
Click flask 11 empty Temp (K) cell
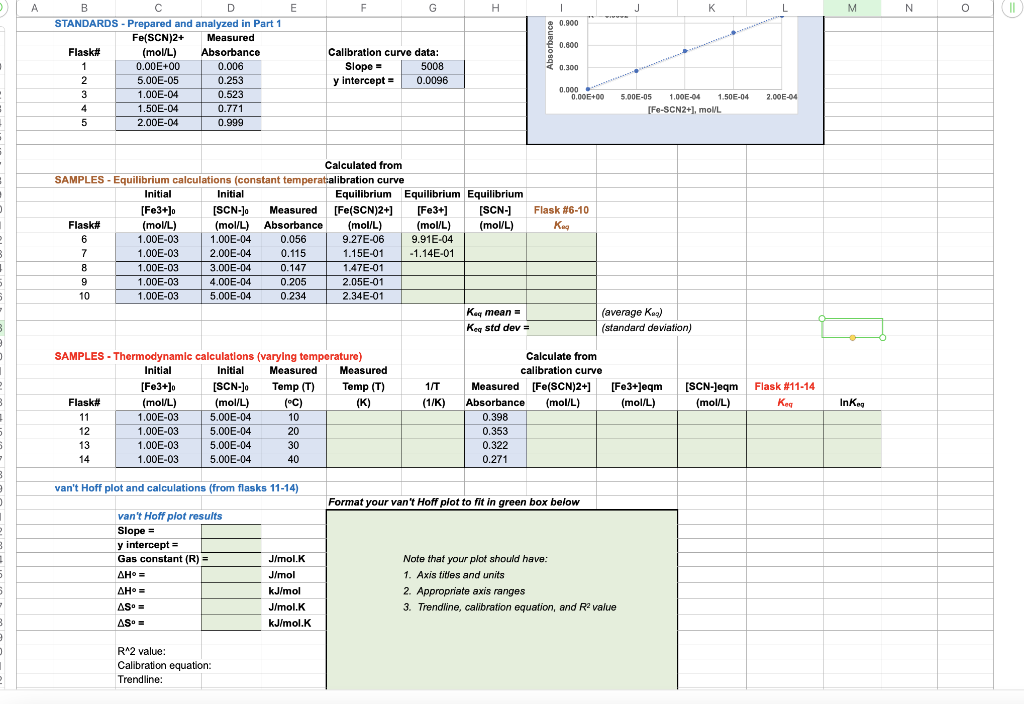pyautogui.click(x=363, y=417)
